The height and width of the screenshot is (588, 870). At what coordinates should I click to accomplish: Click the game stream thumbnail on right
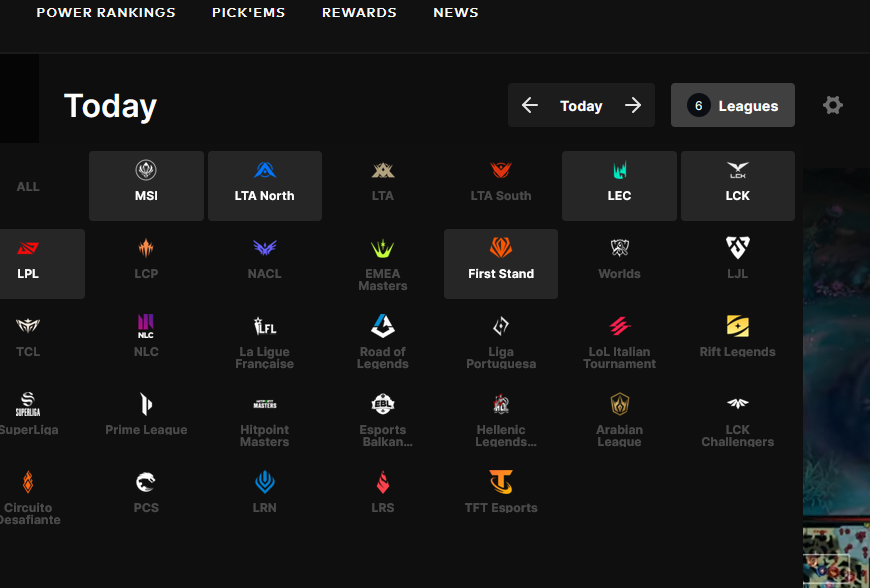pos(836,377)
